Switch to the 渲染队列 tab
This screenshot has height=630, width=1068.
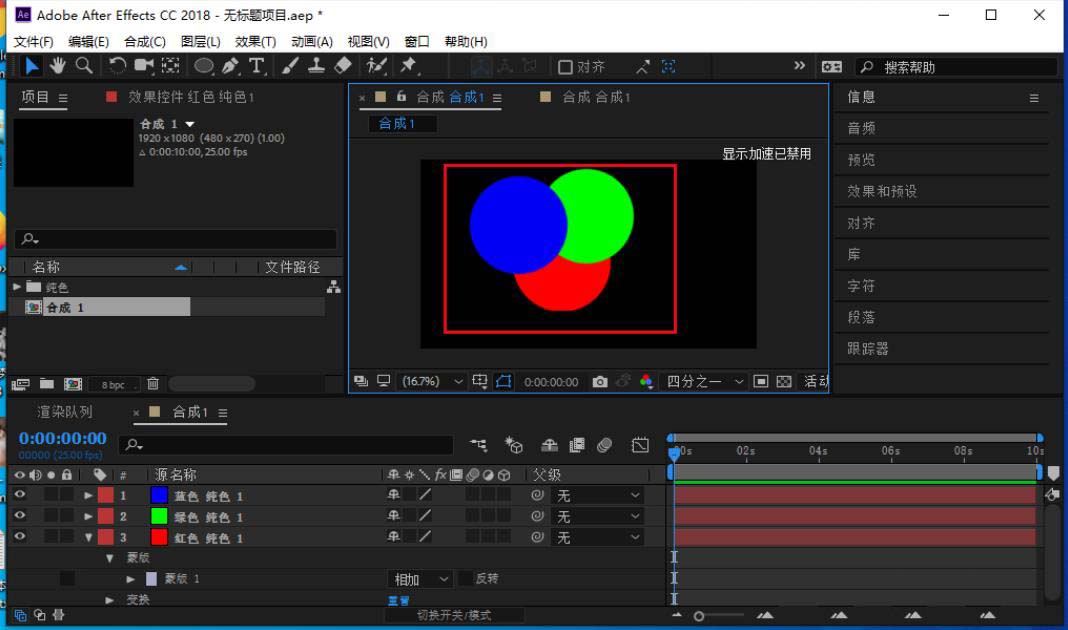(65, 412)
